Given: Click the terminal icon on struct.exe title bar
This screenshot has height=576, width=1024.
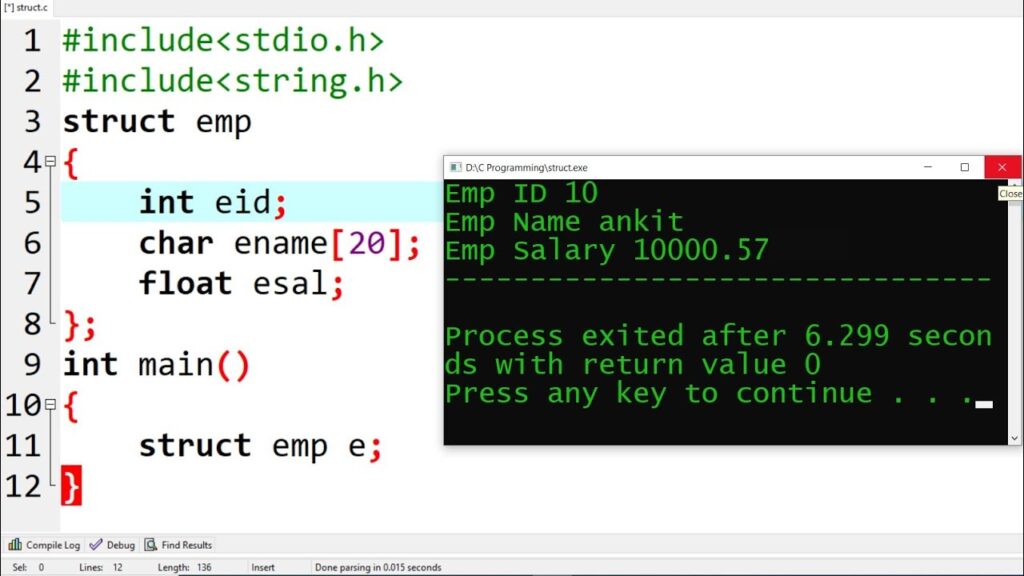Looking at the screenshot, I should pos(455,167).
